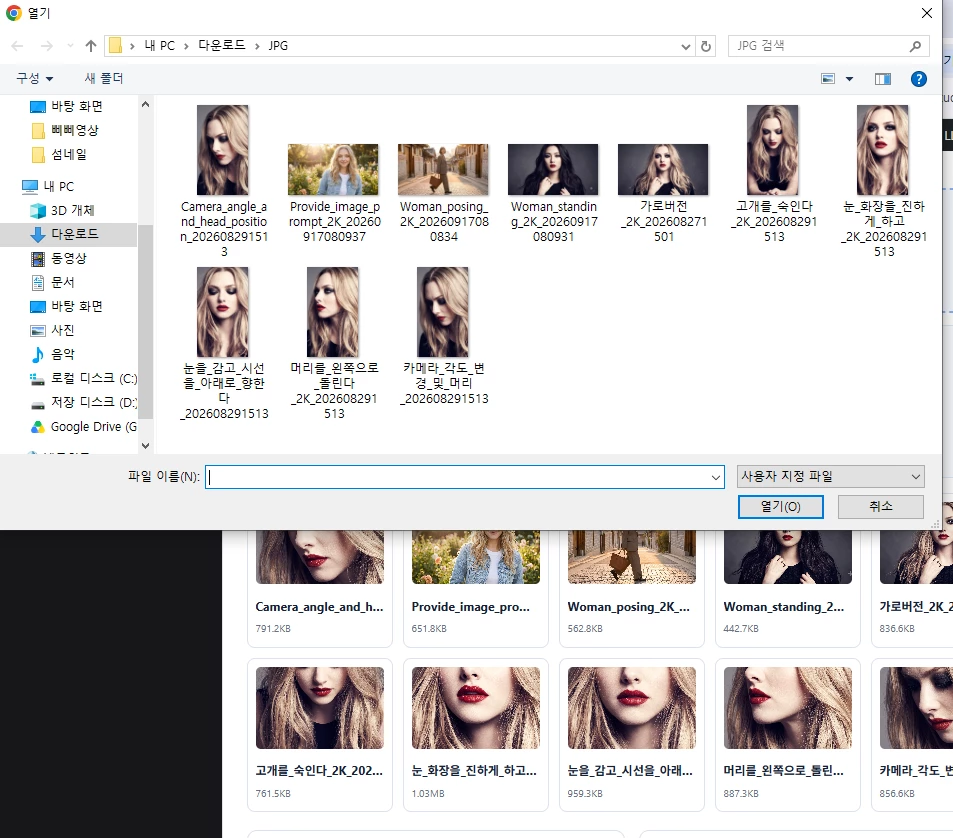Click the search magnifier icon
The height and width of the screenshot is (838, 953).
915,46
